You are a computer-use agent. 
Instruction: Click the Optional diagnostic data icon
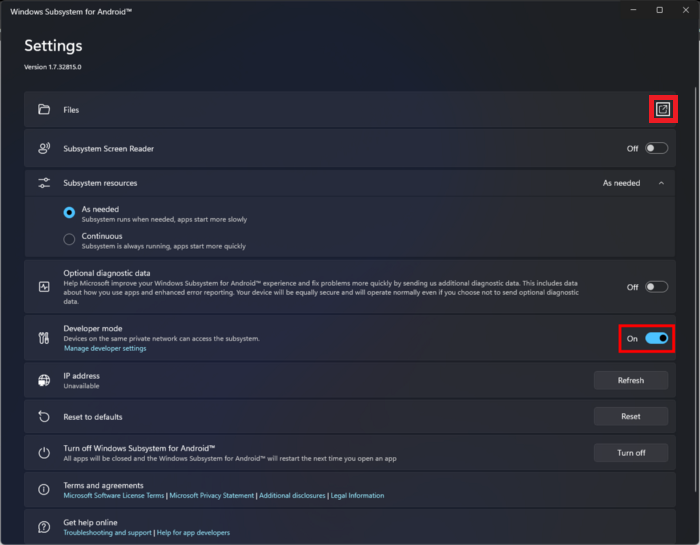tap(44, 286)
